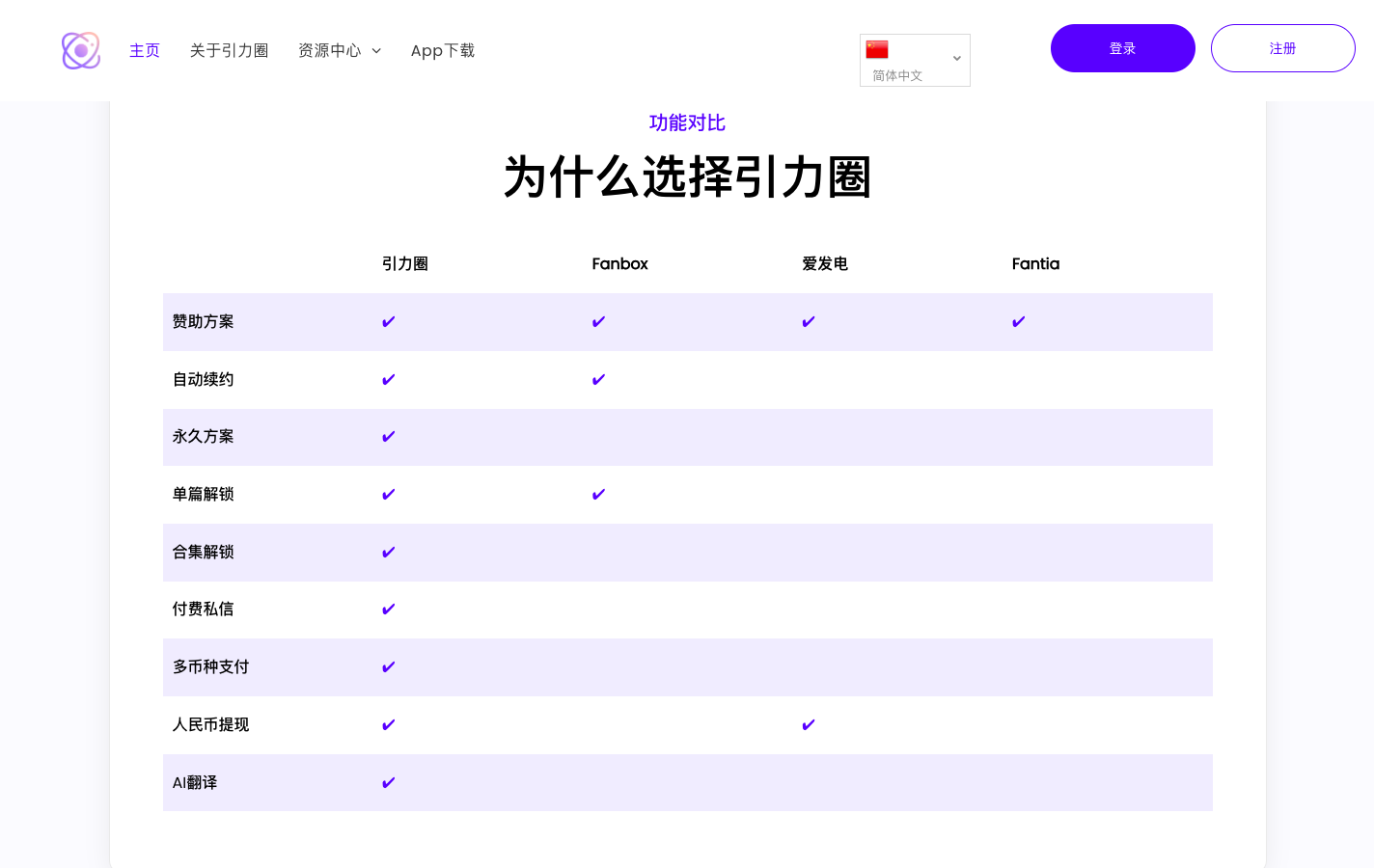Click the 引力圈 checkmark in 单篇解锁 row

(x=389, y=495)
